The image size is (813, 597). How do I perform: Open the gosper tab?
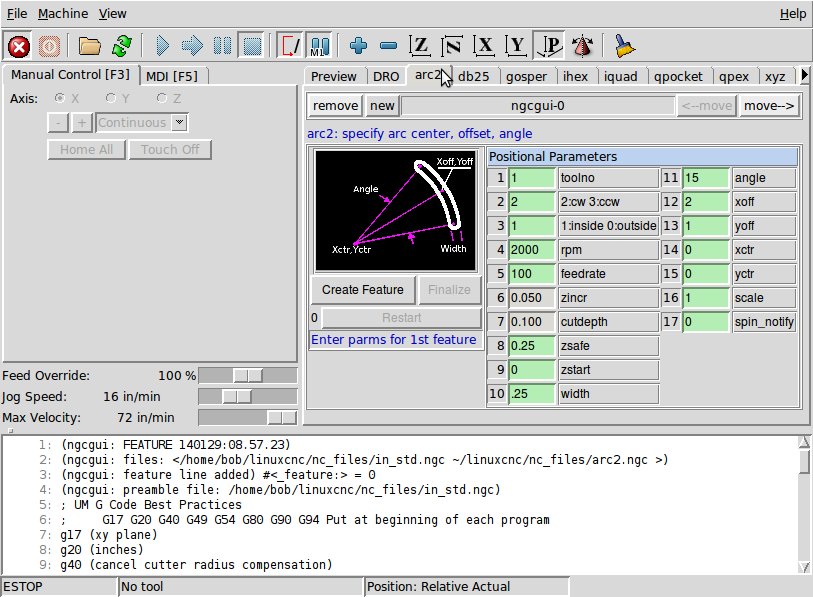pos(526,76)
